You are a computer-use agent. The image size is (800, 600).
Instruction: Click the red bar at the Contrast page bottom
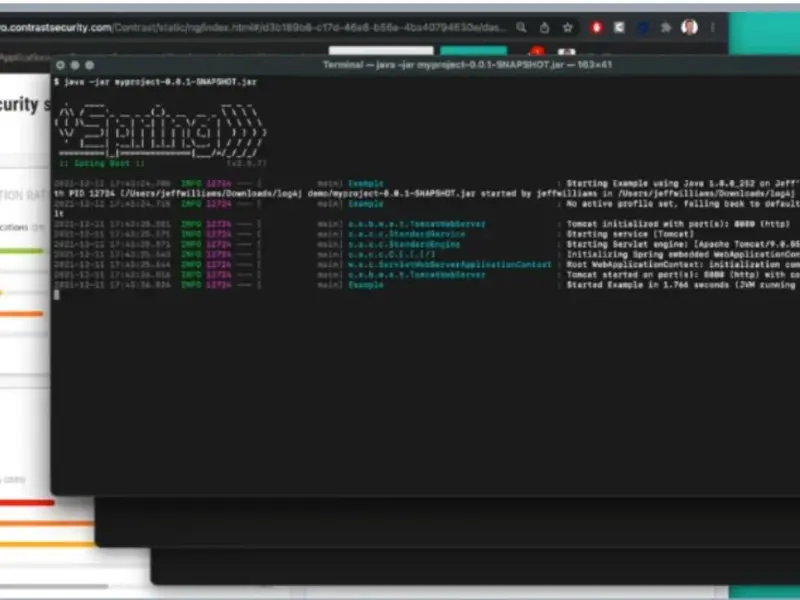(27, 503)
